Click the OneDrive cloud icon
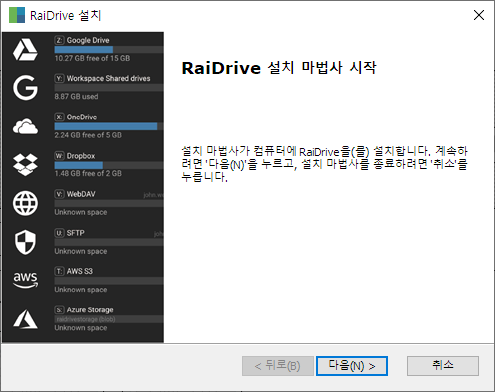Image resolution: width=495 pixels, height=392 pixels. (x=25, y=126)
